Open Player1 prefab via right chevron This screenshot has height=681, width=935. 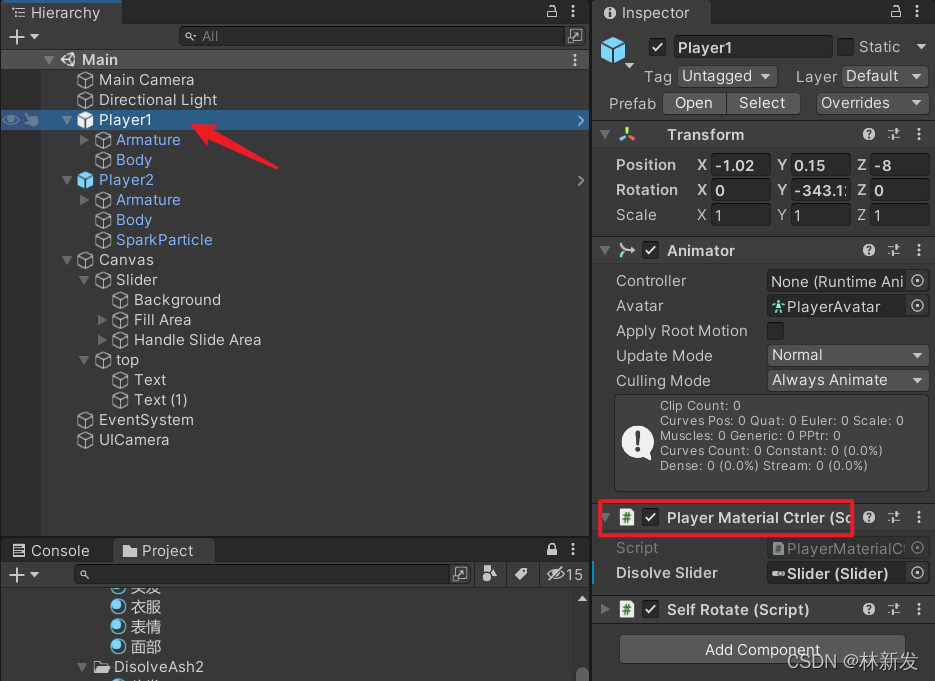[581, 120]
